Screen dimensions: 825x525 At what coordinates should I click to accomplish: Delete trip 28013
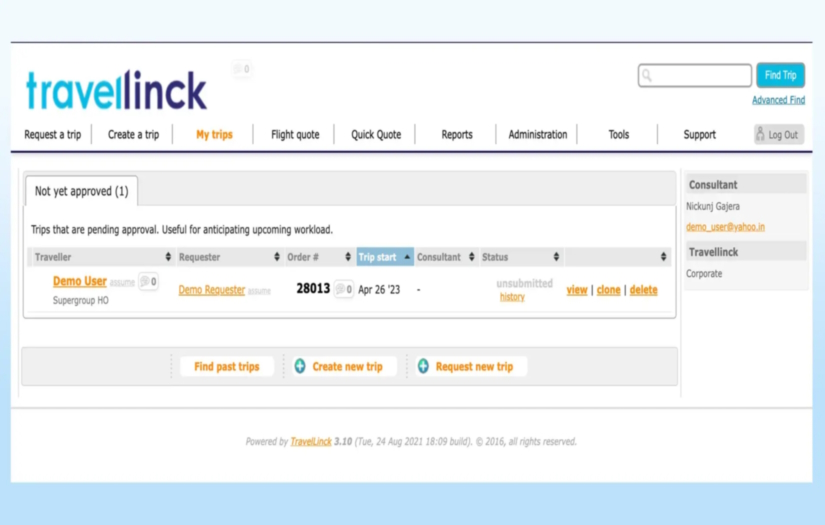643,290
